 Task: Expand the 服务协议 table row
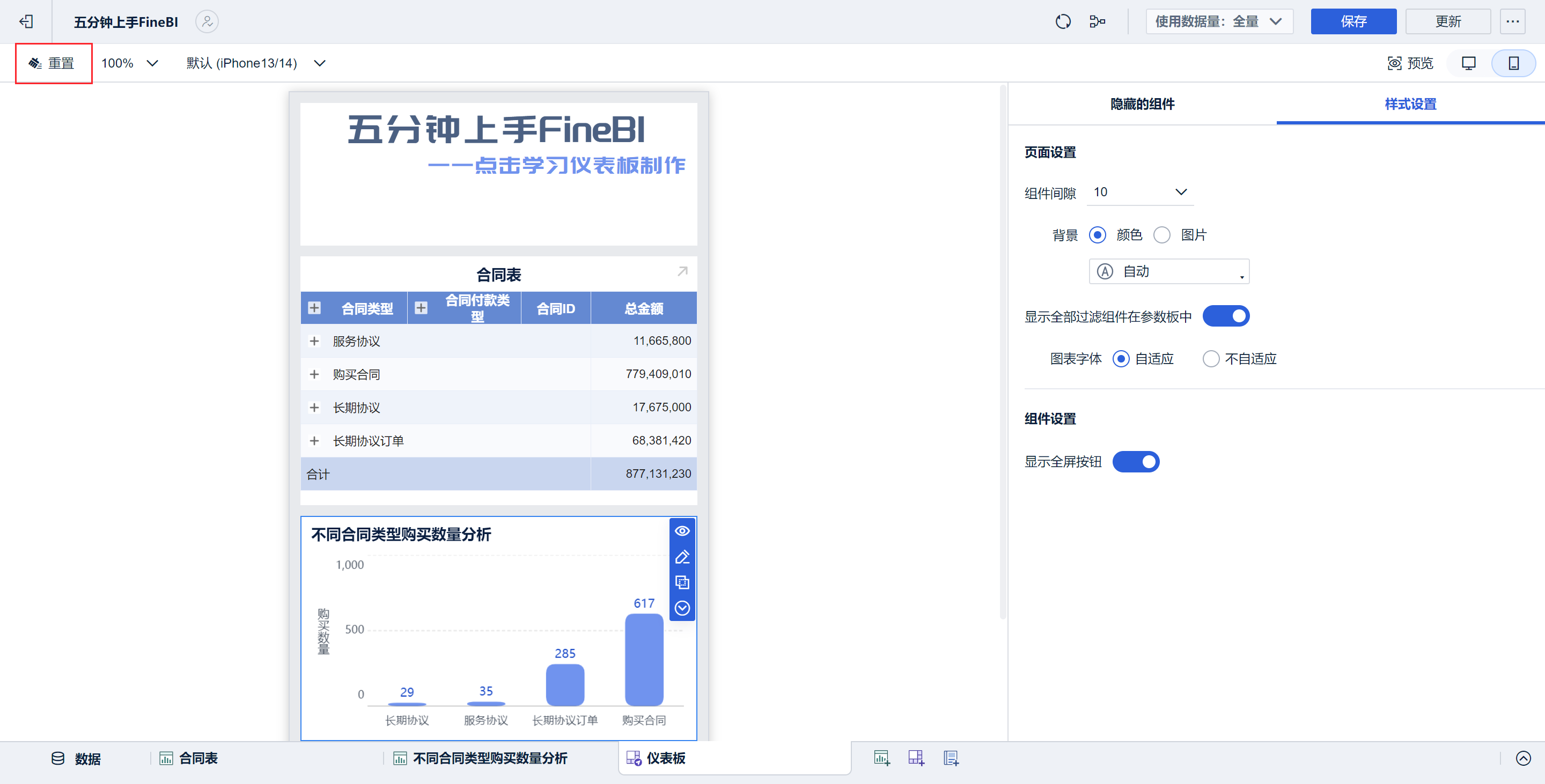click(x=314, y=341)
